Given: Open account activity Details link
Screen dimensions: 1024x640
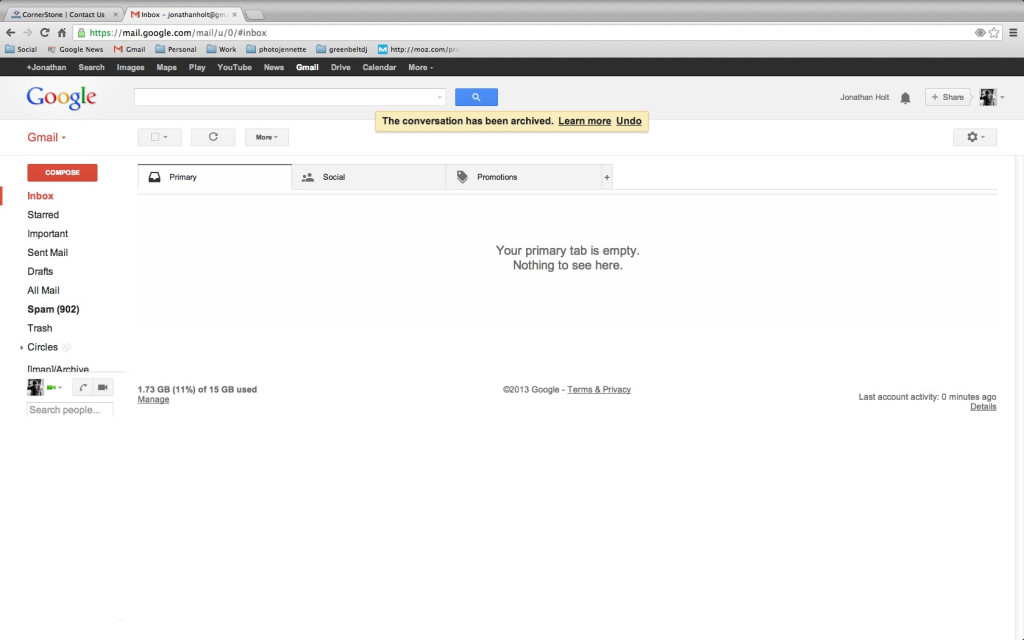Looking at the screenshot, I should (x=983, y=407).
